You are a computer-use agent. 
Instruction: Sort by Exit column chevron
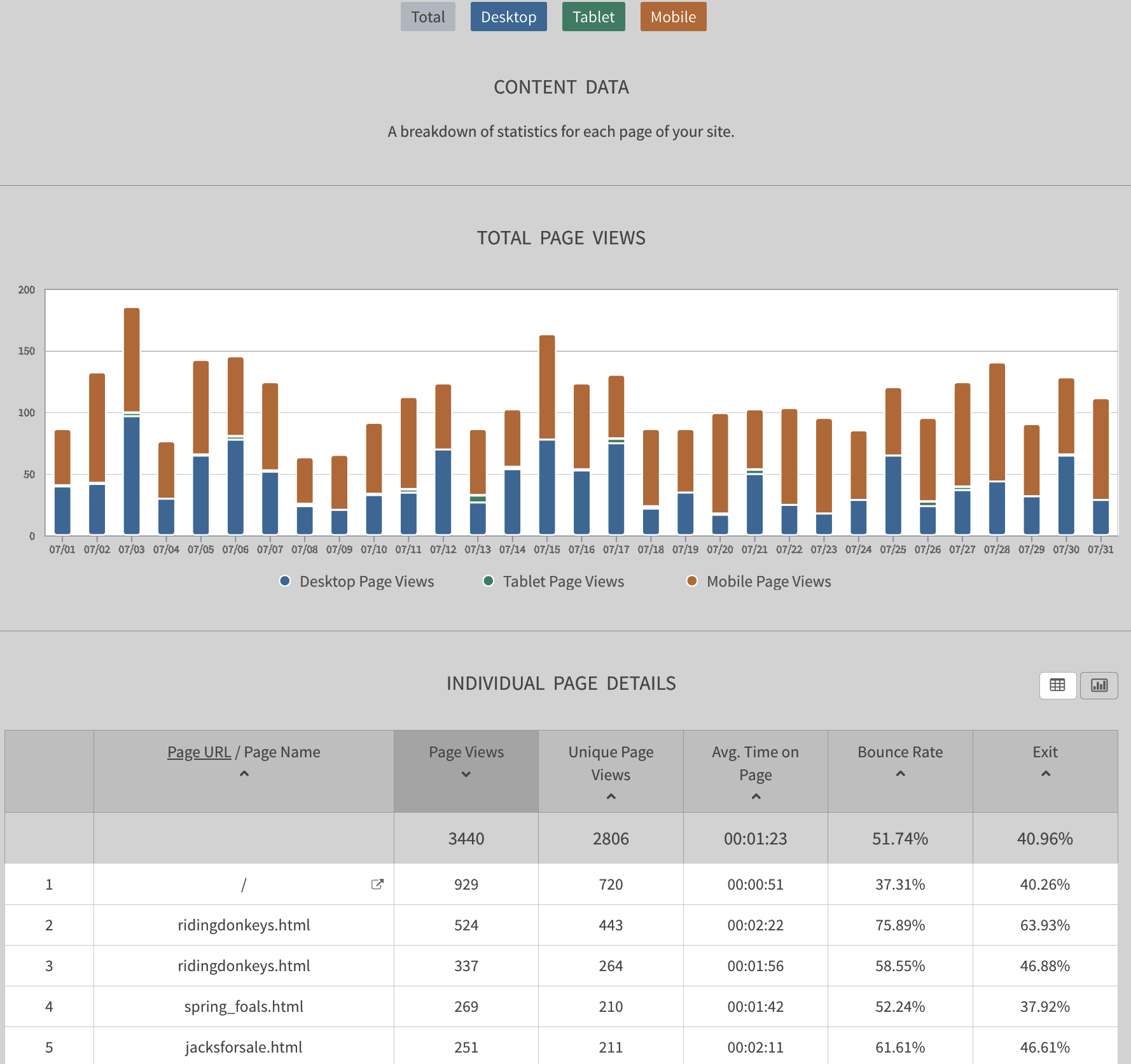pyautogui.click(x=1045, y=774)
